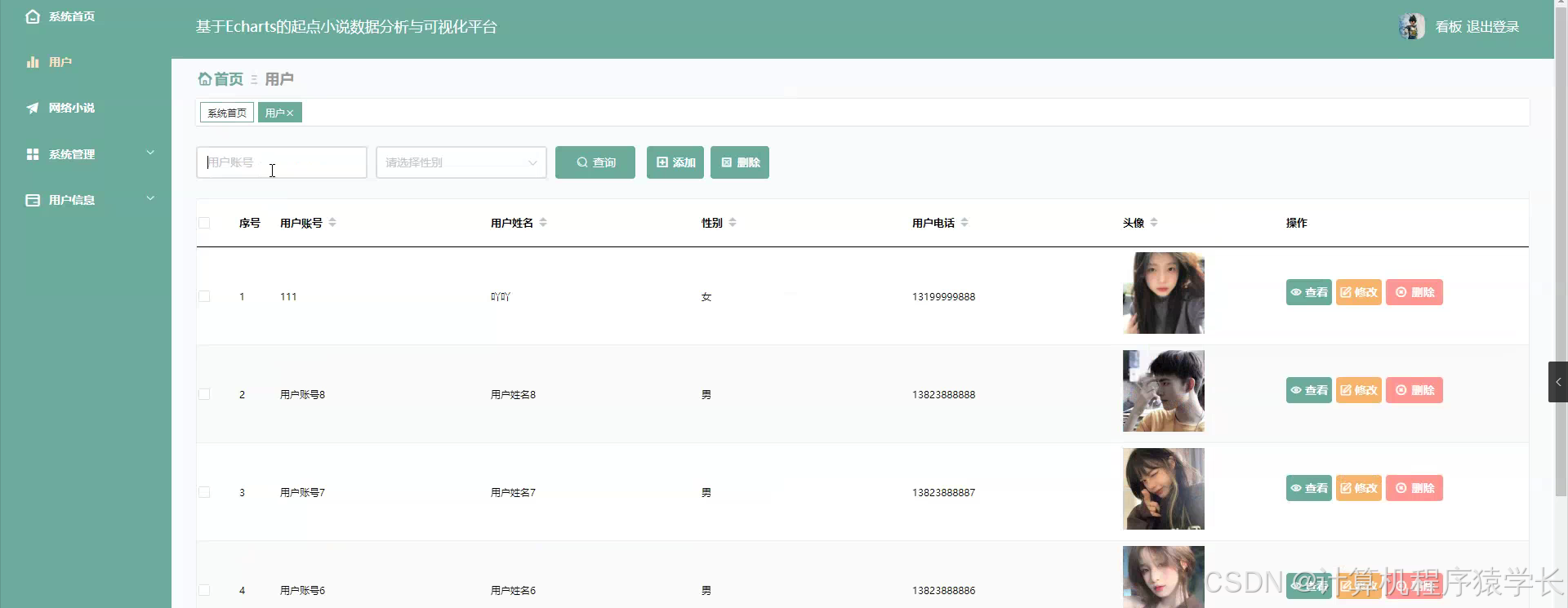Viewport: 1568px width, 608px height.
Task: Click 首页 in the breadcrumb
Action: tap(229, 79)
